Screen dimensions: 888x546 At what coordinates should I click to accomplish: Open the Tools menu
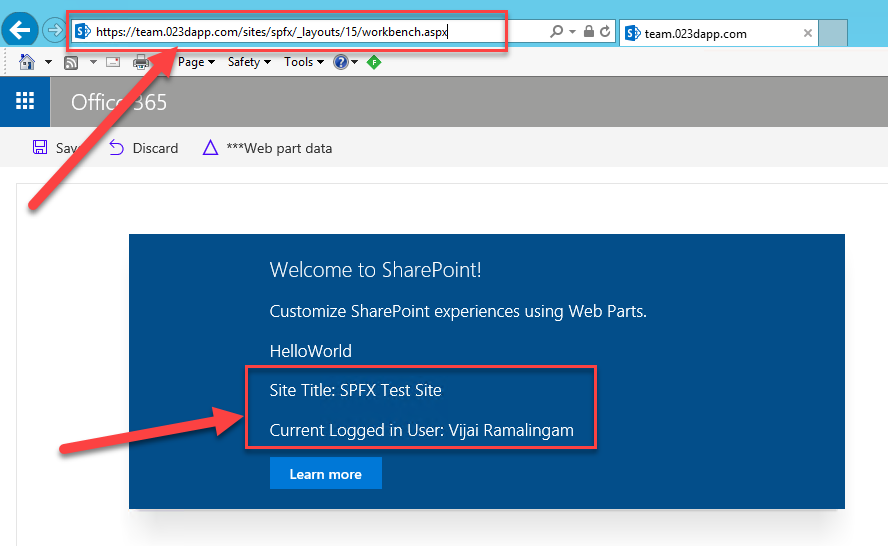tap(304, 62)
